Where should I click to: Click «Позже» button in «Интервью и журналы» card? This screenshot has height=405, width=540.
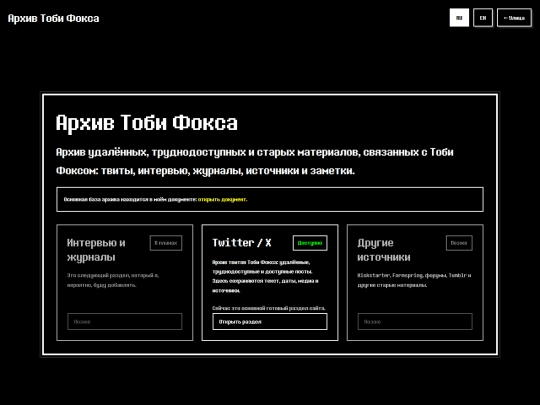(125, 322)
